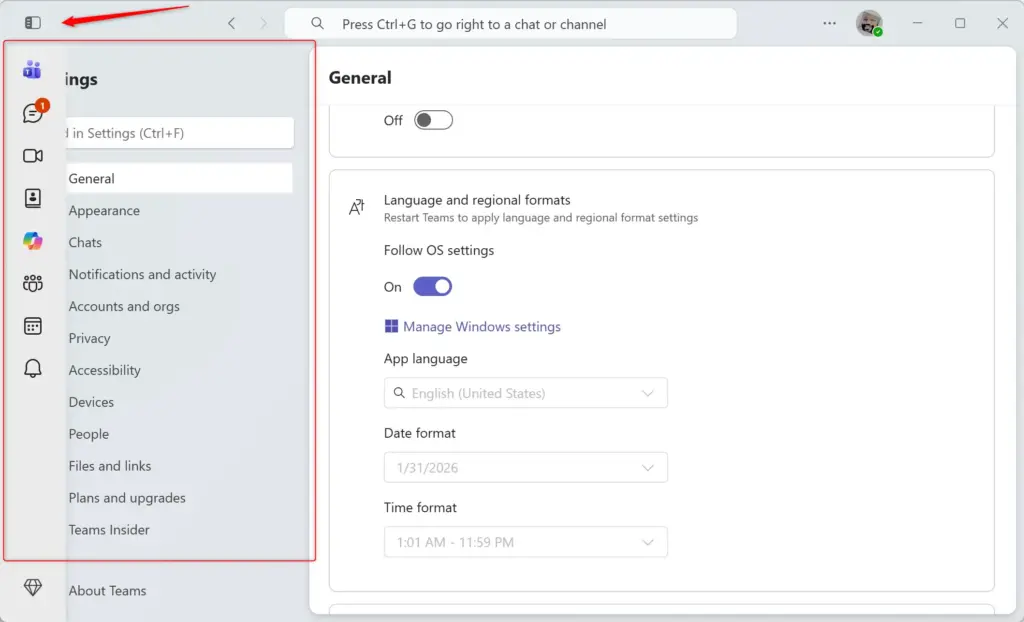This screenshot has height=622, width=1024.
Task: Click the premium diamond icon
Action: pos(33,587)
